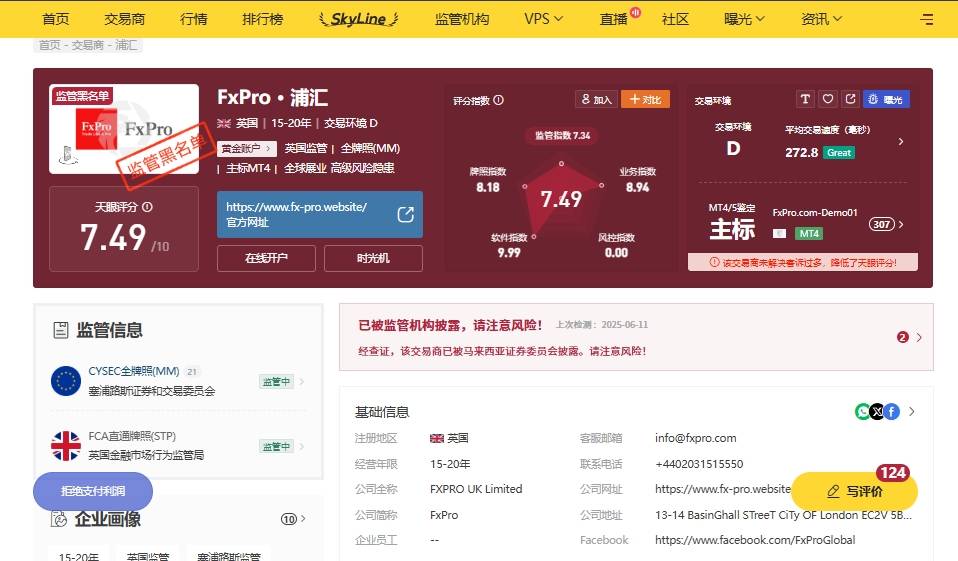Open the 监管机构 navigation item
This screenshot has height=561, width=958.
tap(462, 19)
